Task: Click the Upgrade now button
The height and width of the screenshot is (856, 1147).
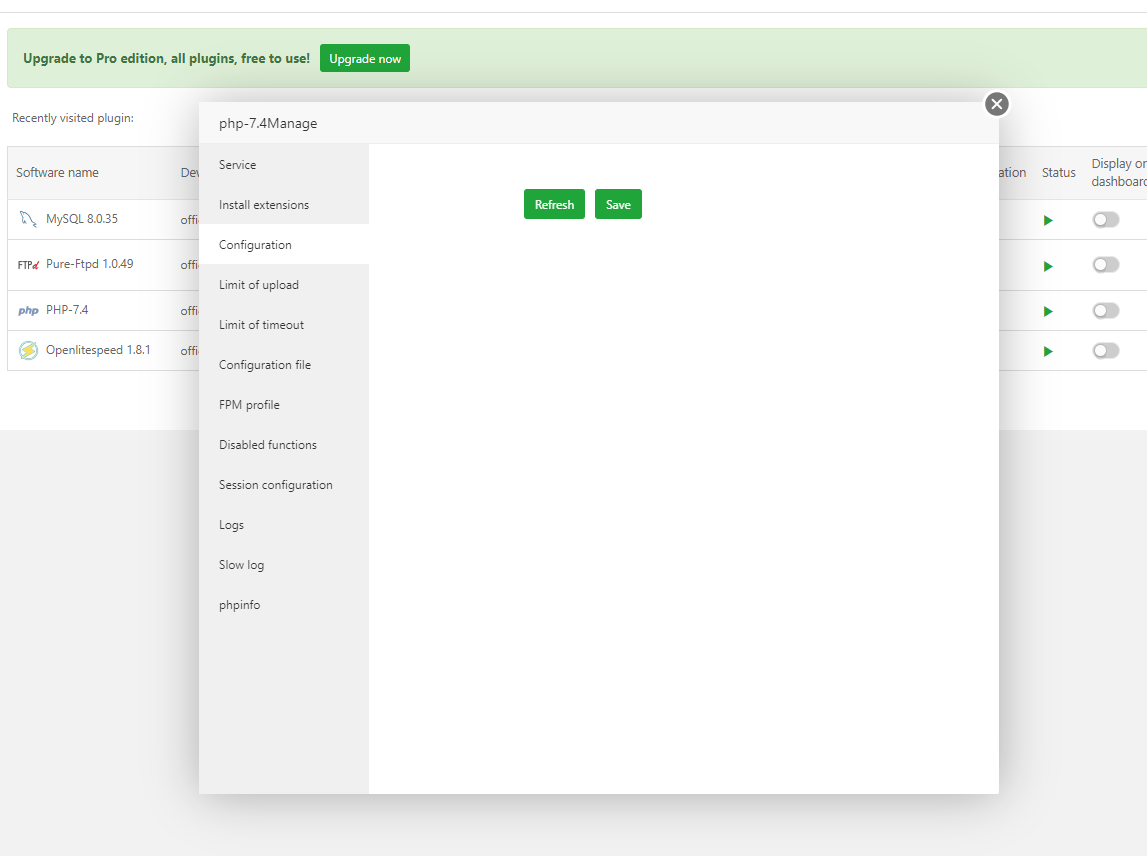Action: coord(364,58)
